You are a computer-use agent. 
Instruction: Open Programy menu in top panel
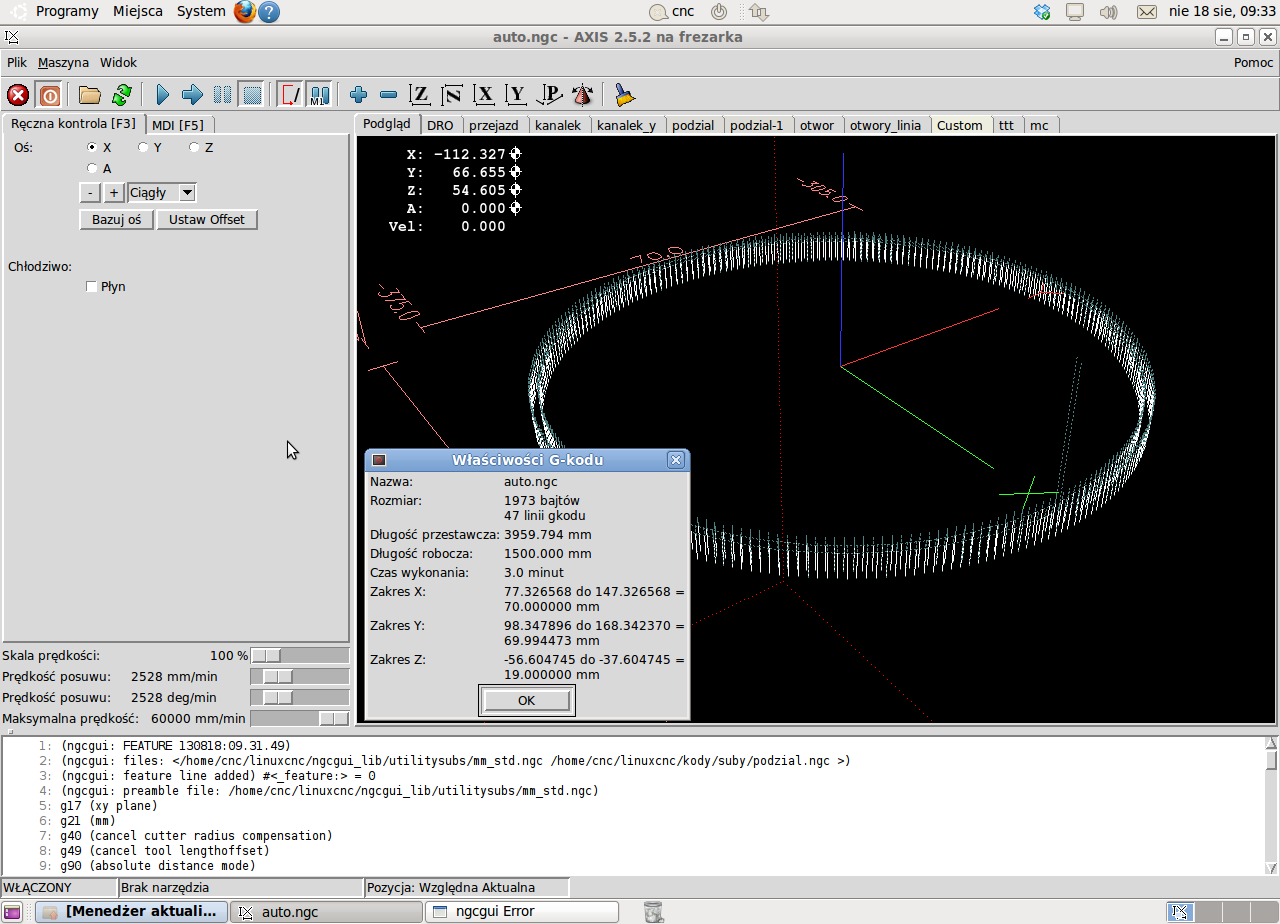[67, 11]
